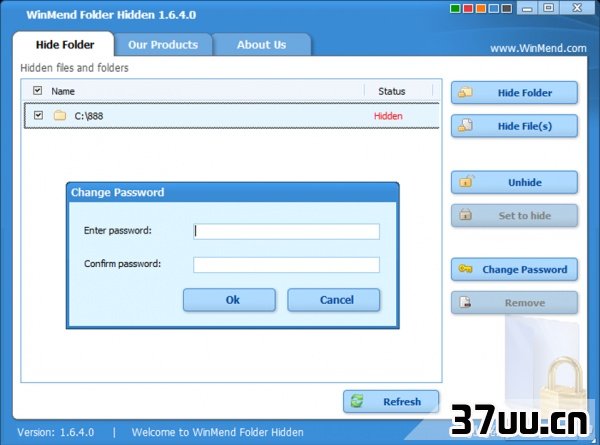
Task: Click the file icon on Hide File(s) button
Action: 465,125
